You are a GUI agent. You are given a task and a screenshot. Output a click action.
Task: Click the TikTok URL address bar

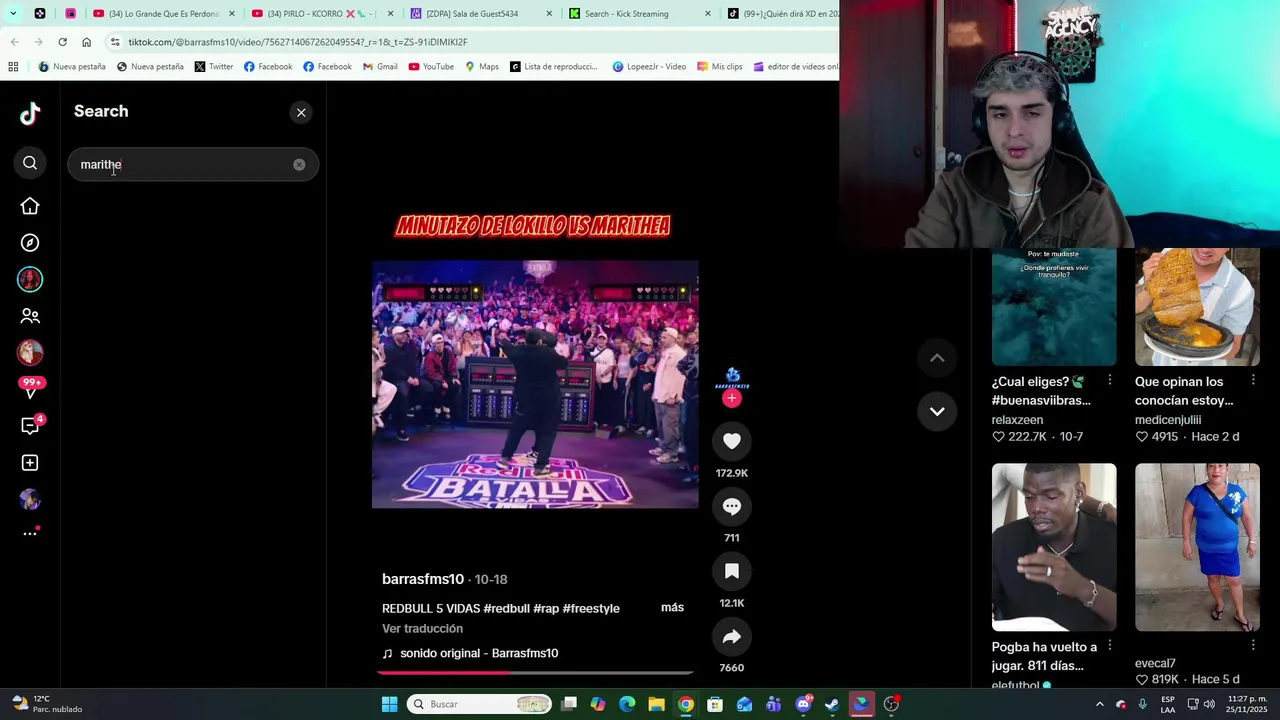(x=470, y=42)
